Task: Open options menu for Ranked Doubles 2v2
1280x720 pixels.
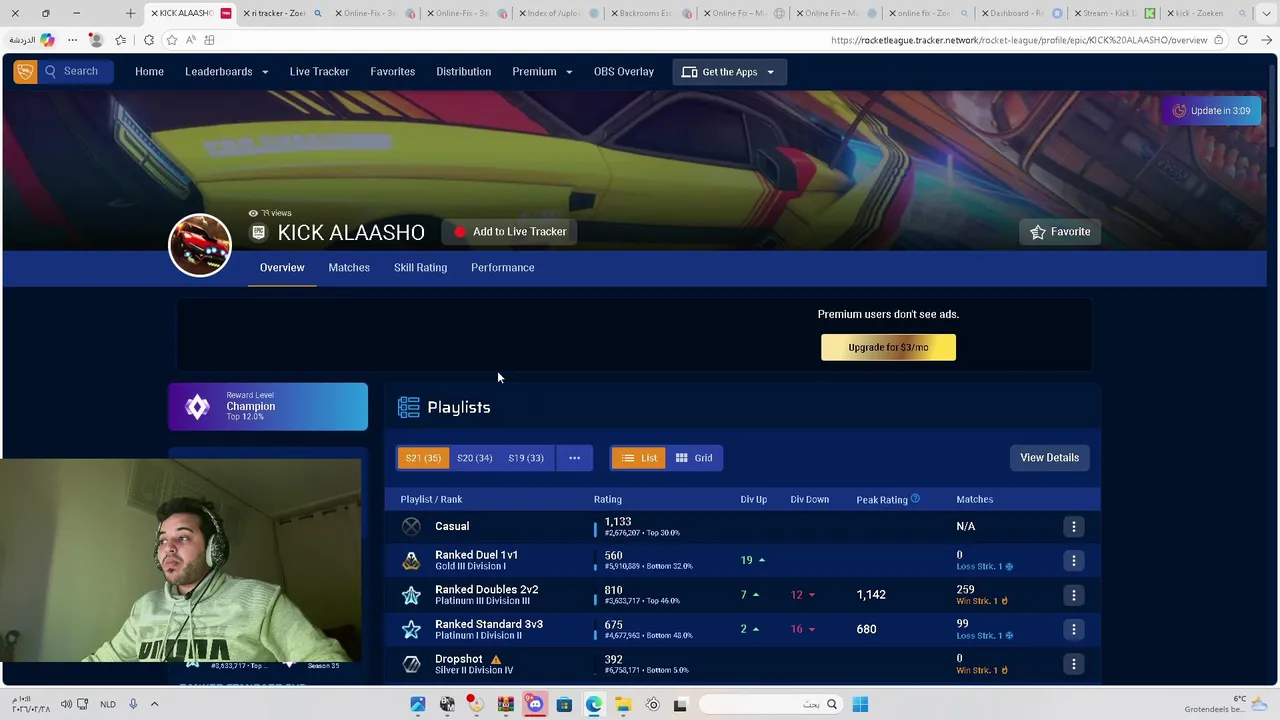Action: point(1073,595)
